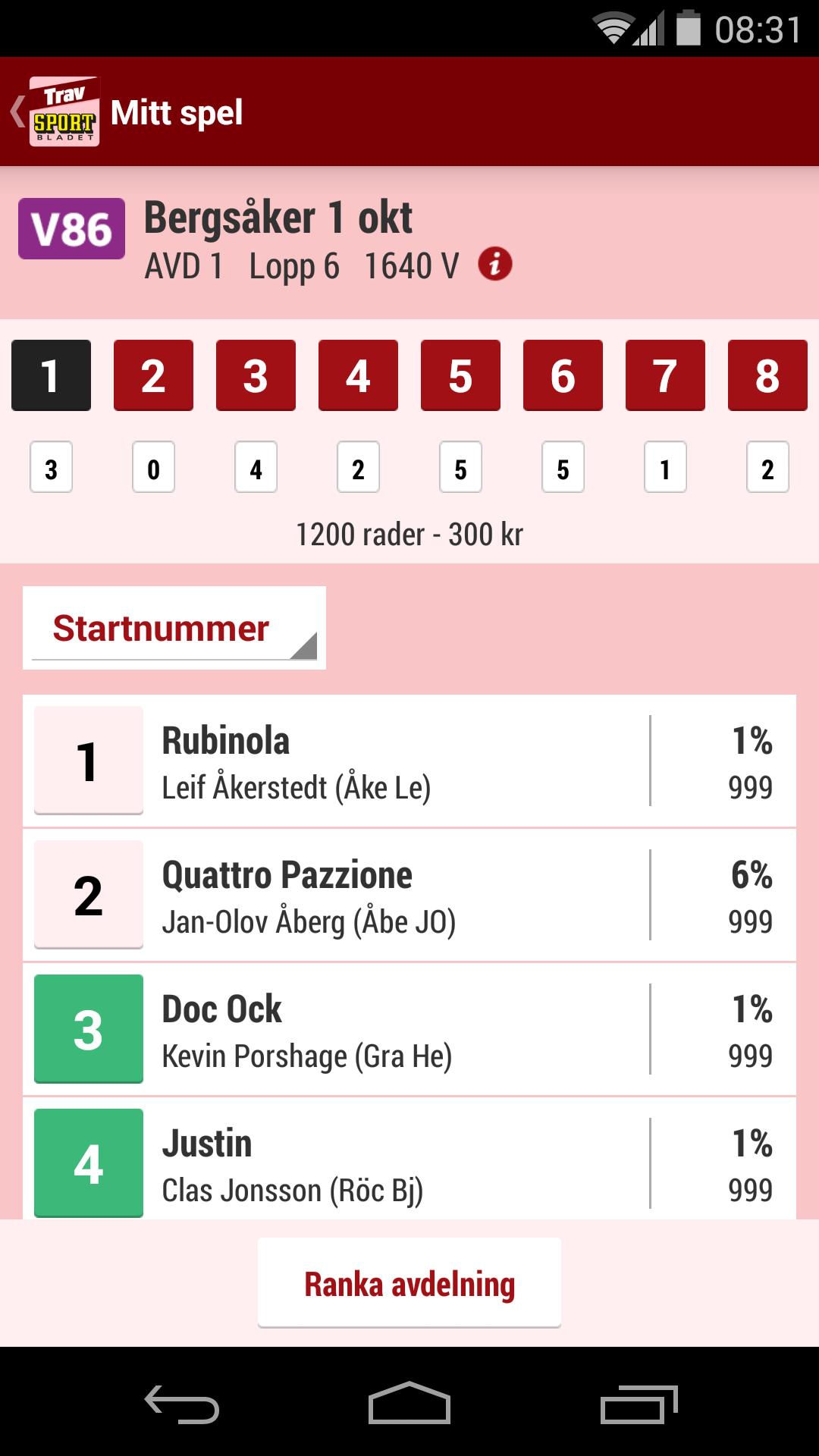Select avdelning 6 tab
819x1456 pixels.
[x=563, y=375]
